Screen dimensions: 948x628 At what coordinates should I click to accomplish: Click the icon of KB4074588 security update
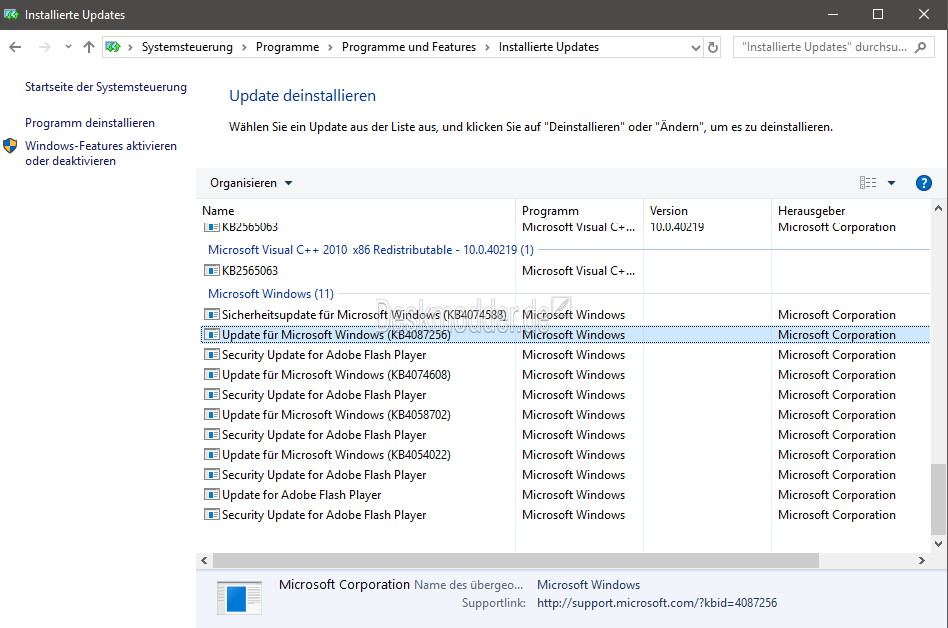212,315
